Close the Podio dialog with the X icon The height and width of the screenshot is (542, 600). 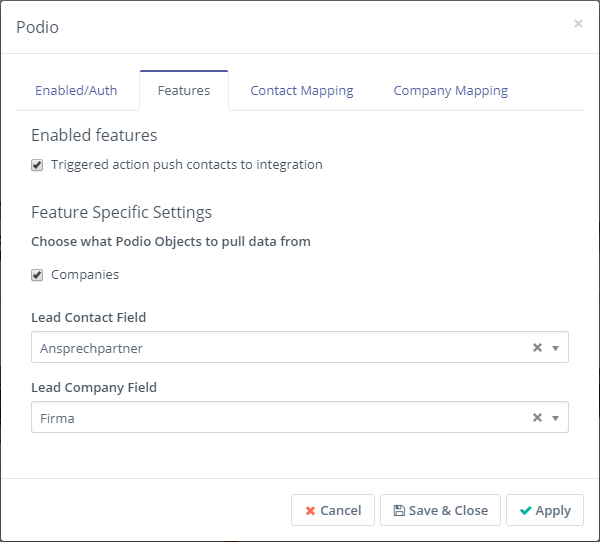click(x=578, y=24)
